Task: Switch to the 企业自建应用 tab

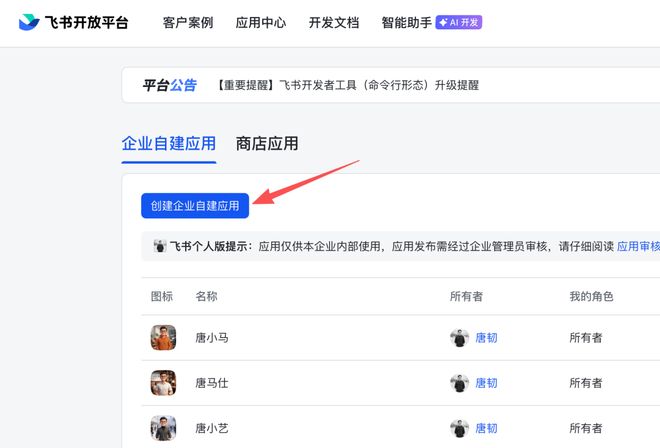Action: pos(169,144)
